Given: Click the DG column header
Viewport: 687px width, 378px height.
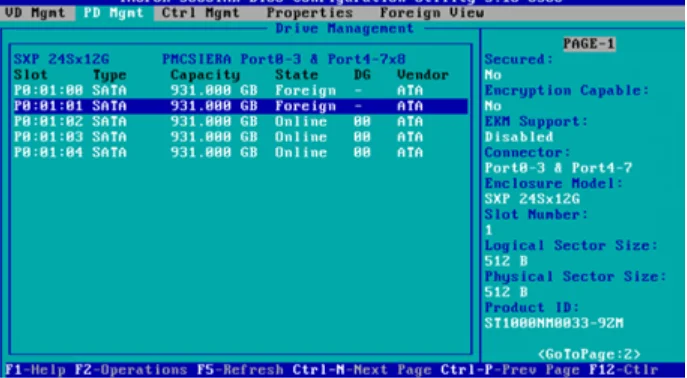Looking at the screenshot, I should (x=362, y=75).
